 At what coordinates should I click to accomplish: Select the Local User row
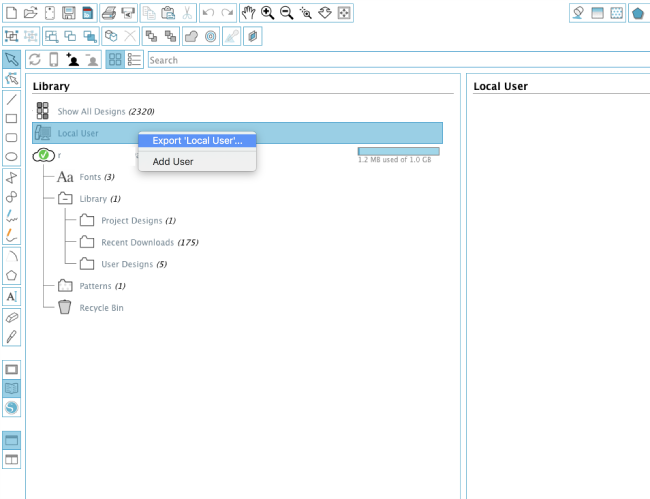[238, 133]
